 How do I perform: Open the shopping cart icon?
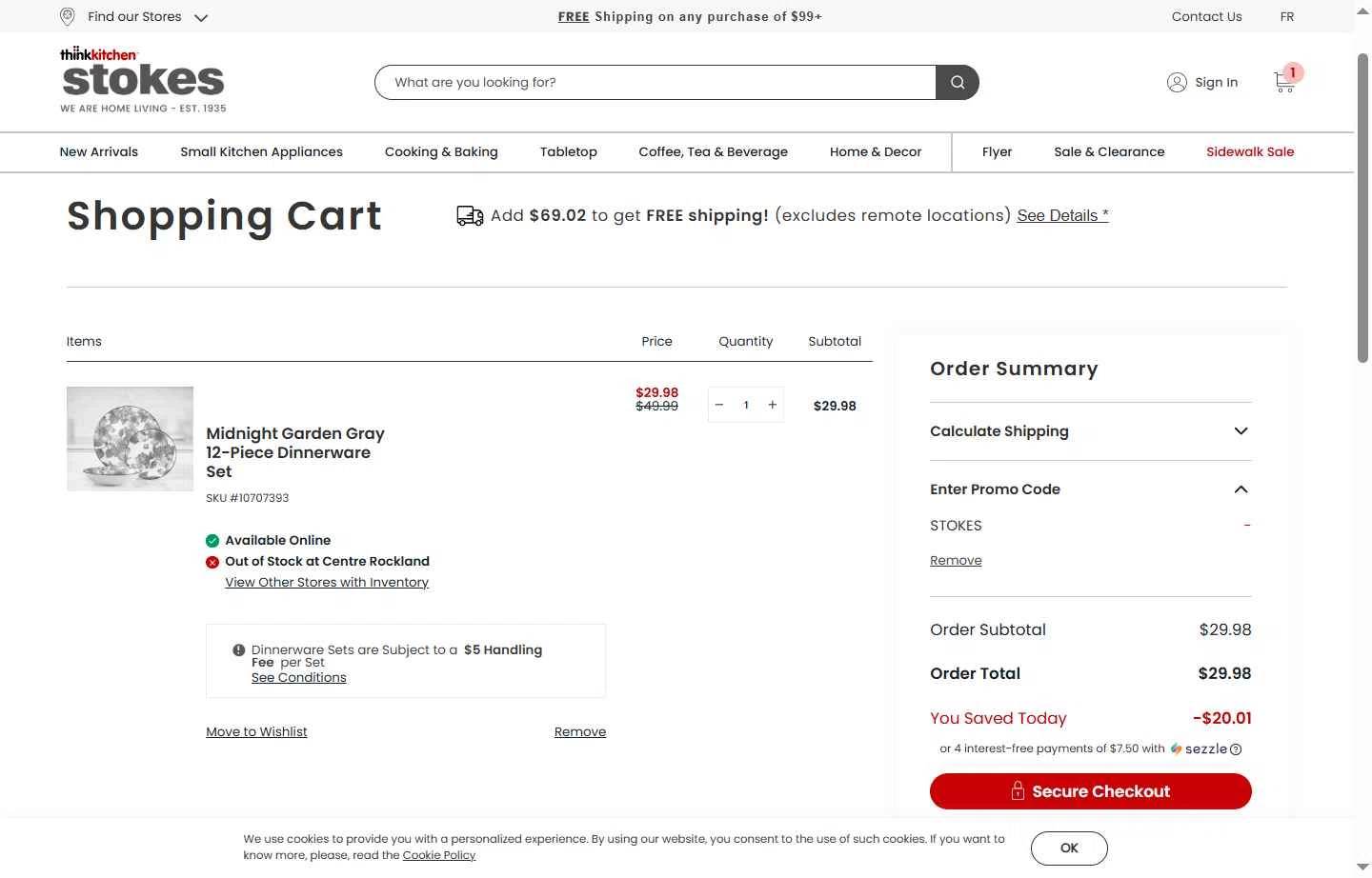tap(1285, 82)
